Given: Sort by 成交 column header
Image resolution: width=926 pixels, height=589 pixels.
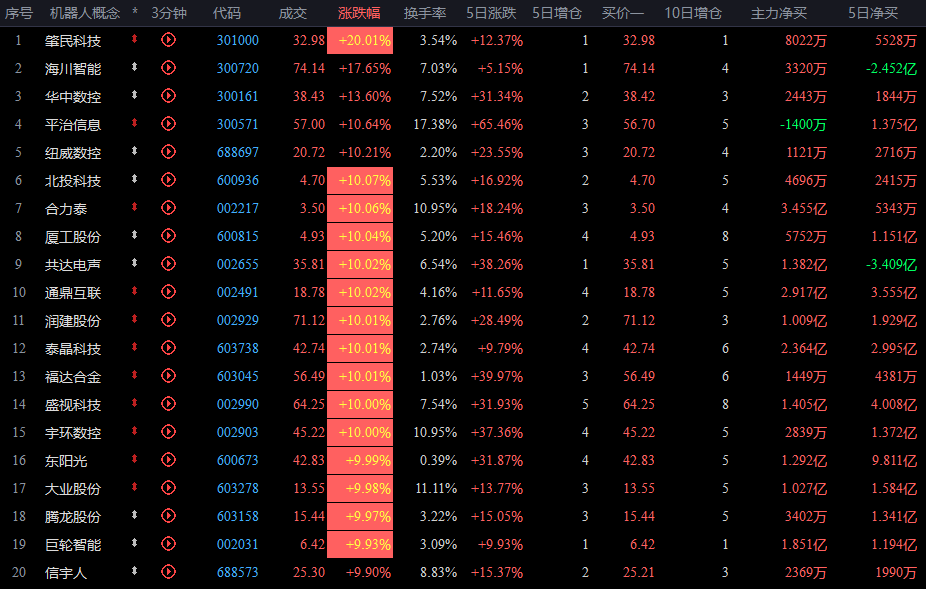Looking at the screenshot, I should point(293,13).
